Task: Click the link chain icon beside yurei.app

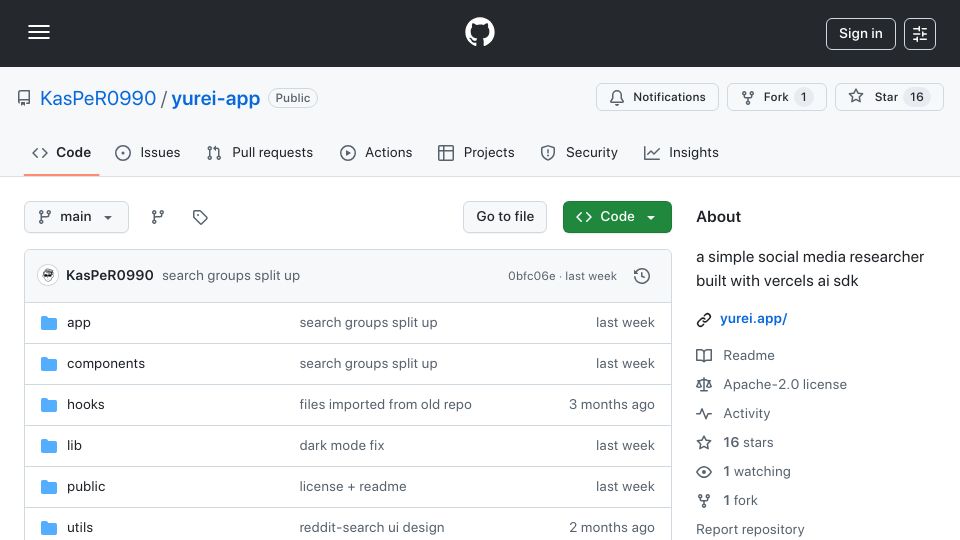Action: 704,320
